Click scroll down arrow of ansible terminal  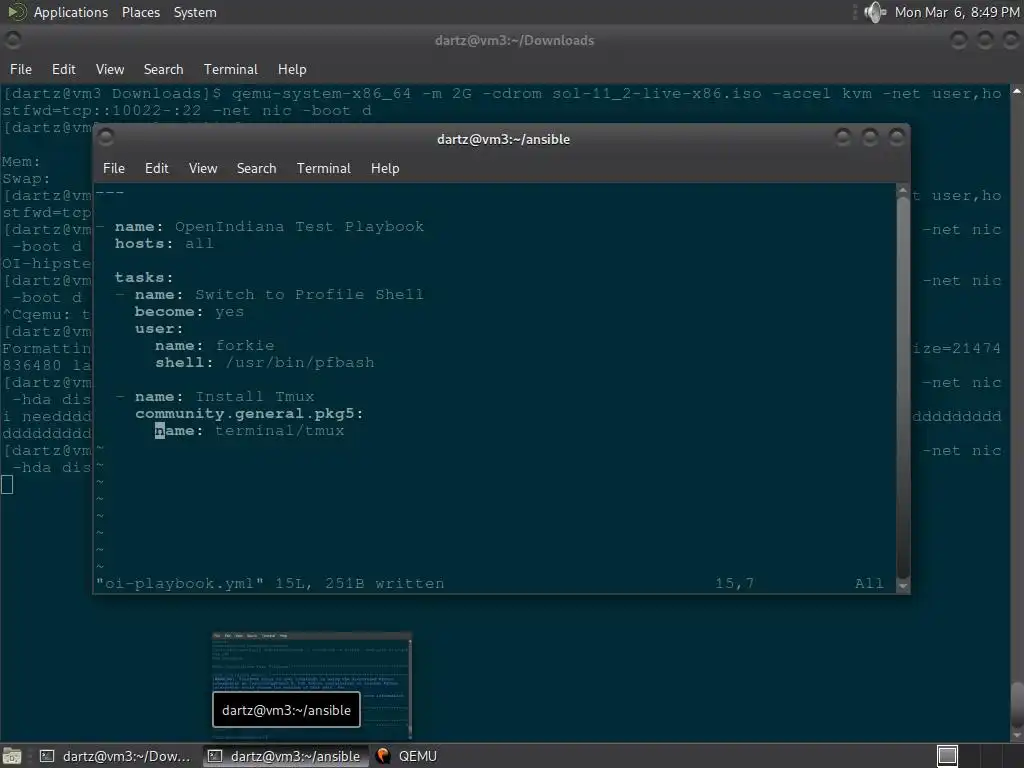coord(903,586)
